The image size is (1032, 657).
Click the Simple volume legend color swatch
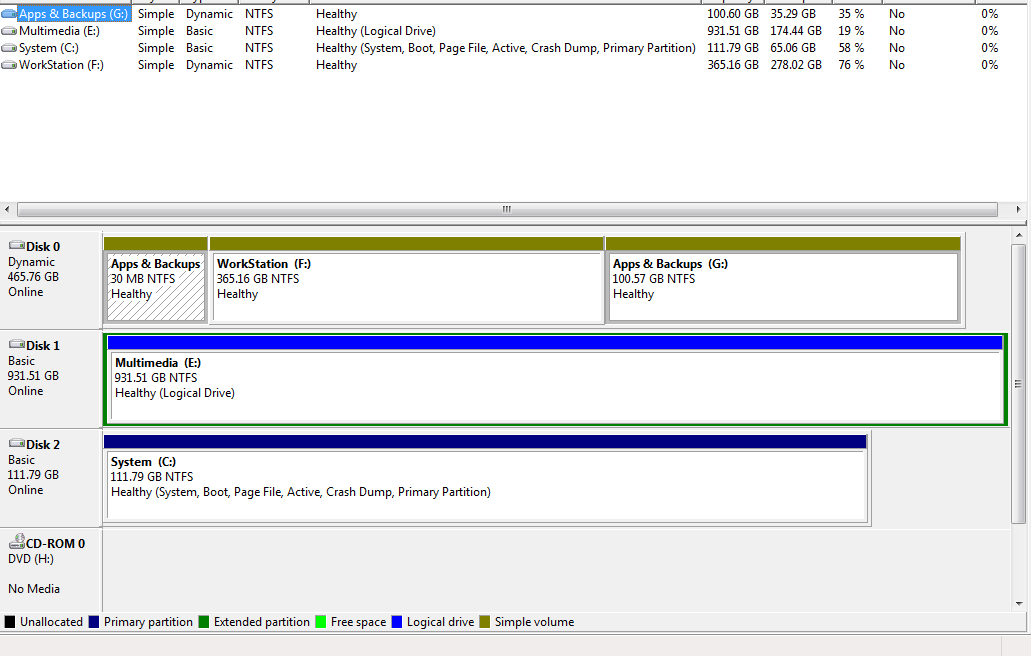(486, 622)
